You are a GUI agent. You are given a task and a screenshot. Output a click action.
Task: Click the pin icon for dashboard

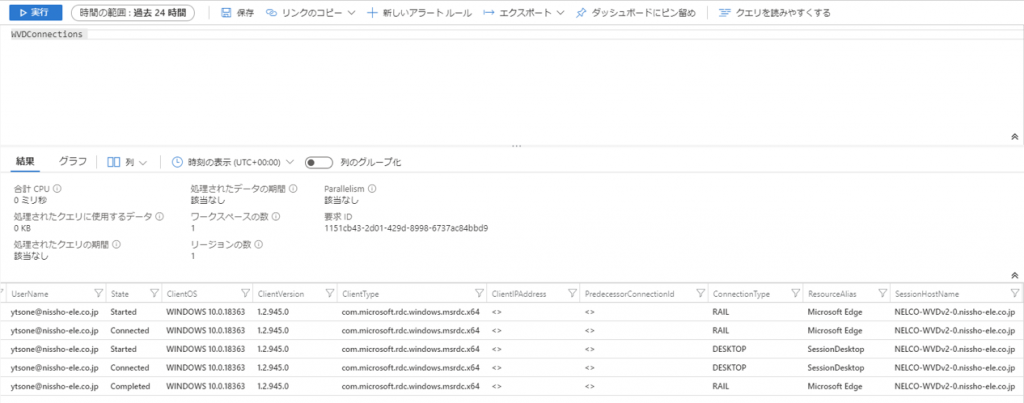(x=581, y=12)
